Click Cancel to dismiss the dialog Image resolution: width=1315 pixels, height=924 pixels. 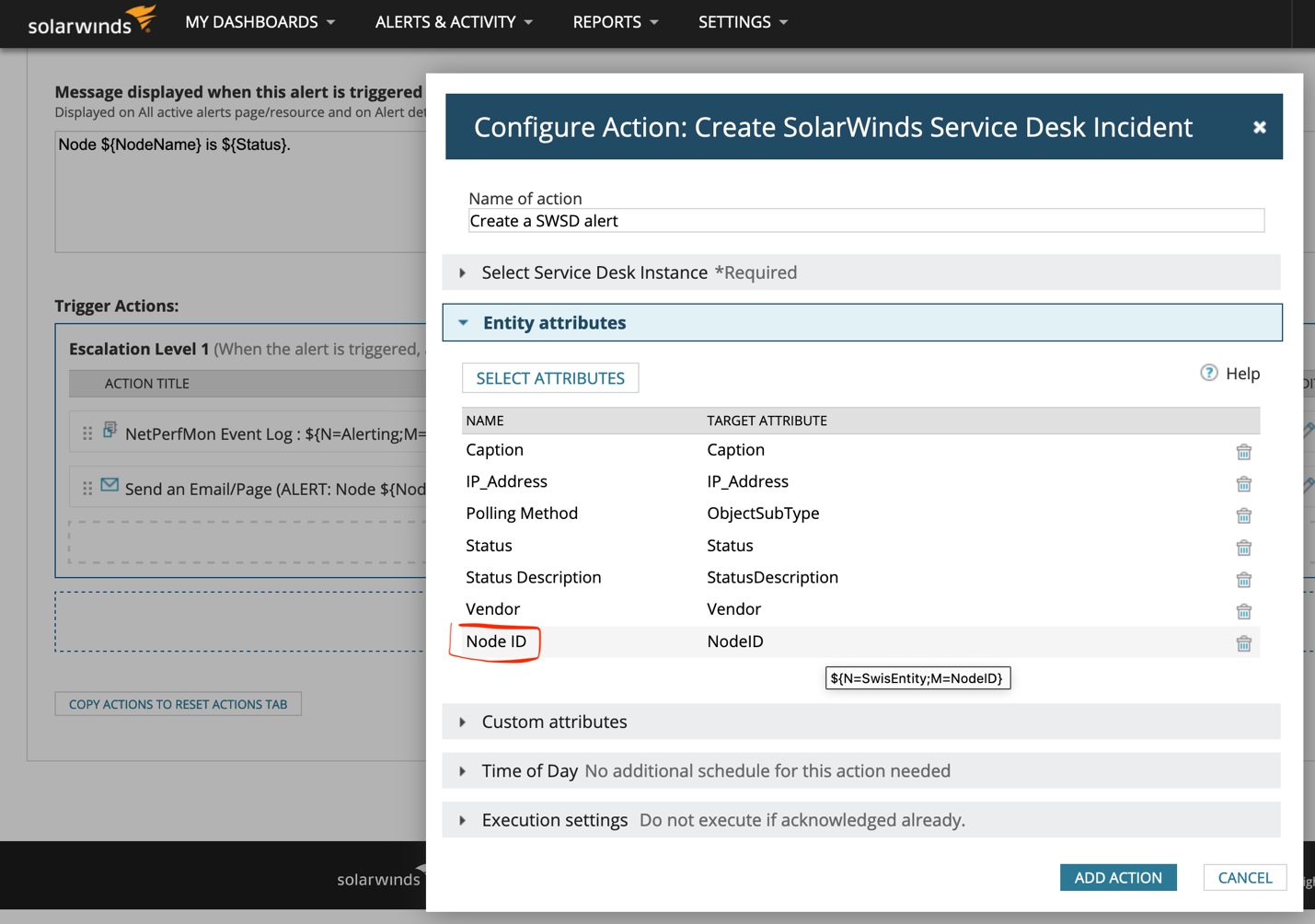[1244, 878]
